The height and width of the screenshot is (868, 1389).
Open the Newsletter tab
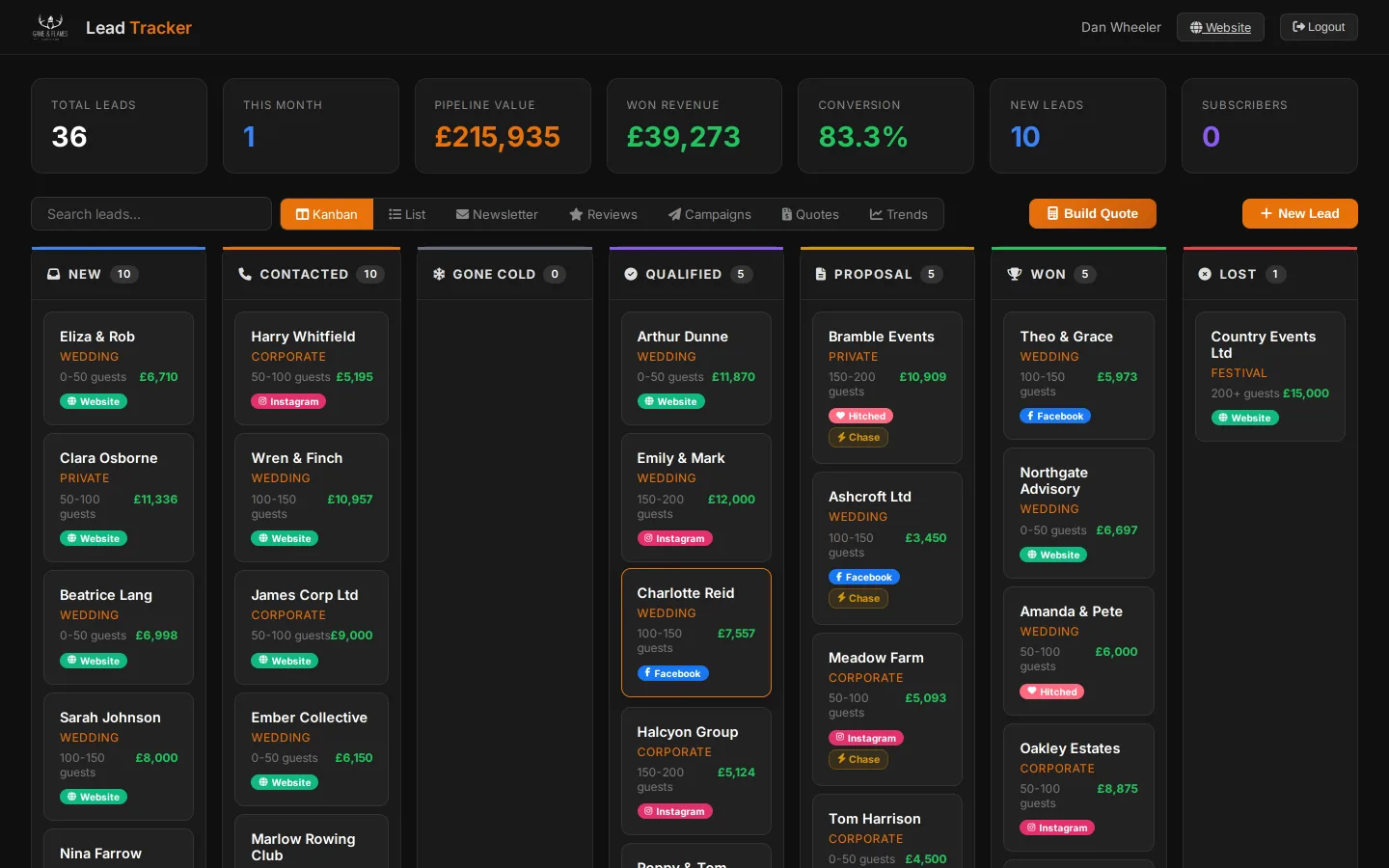(497, 214)
